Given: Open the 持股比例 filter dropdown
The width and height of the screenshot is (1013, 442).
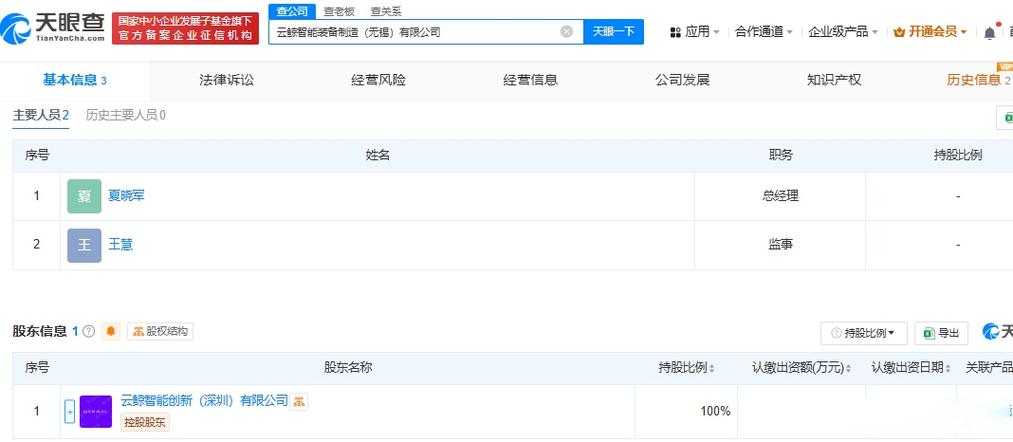Looking at the screenshot, I should point(864,333).
